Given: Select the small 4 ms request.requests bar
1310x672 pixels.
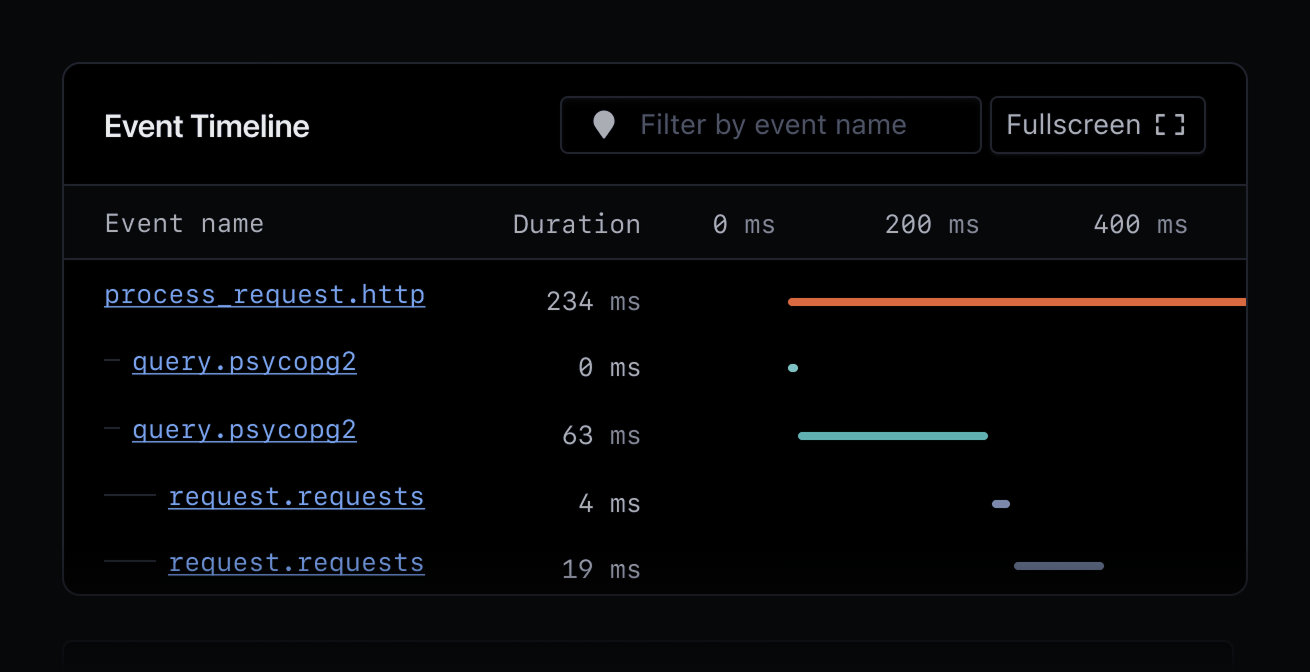Looking at the screenshot, I should click(x=1001, y=504).
